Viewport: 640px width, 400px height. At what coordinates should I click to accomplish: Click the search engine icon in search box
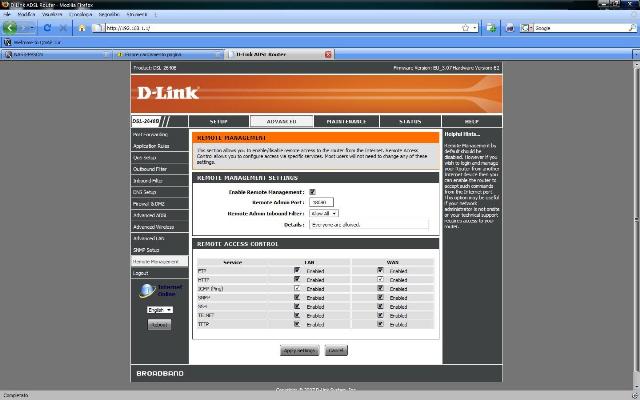pos(524,27)
